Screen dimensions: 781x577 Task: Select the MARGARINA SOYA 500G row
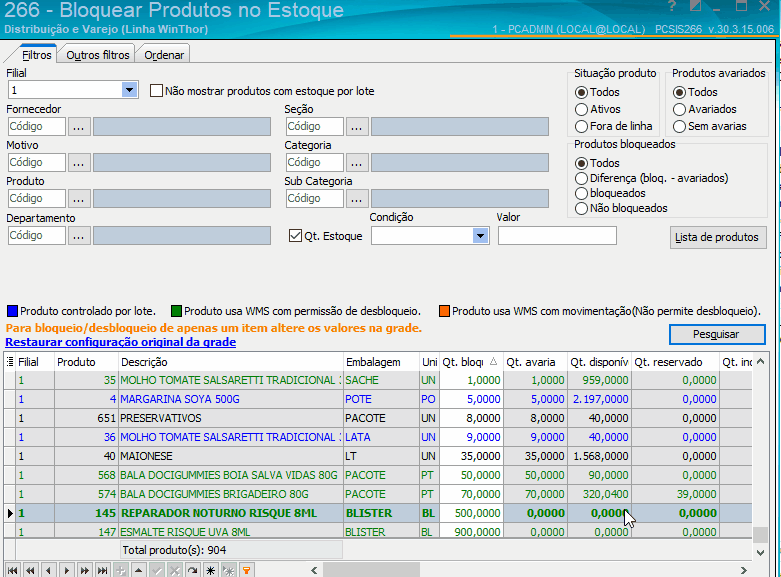click(378, 399)
